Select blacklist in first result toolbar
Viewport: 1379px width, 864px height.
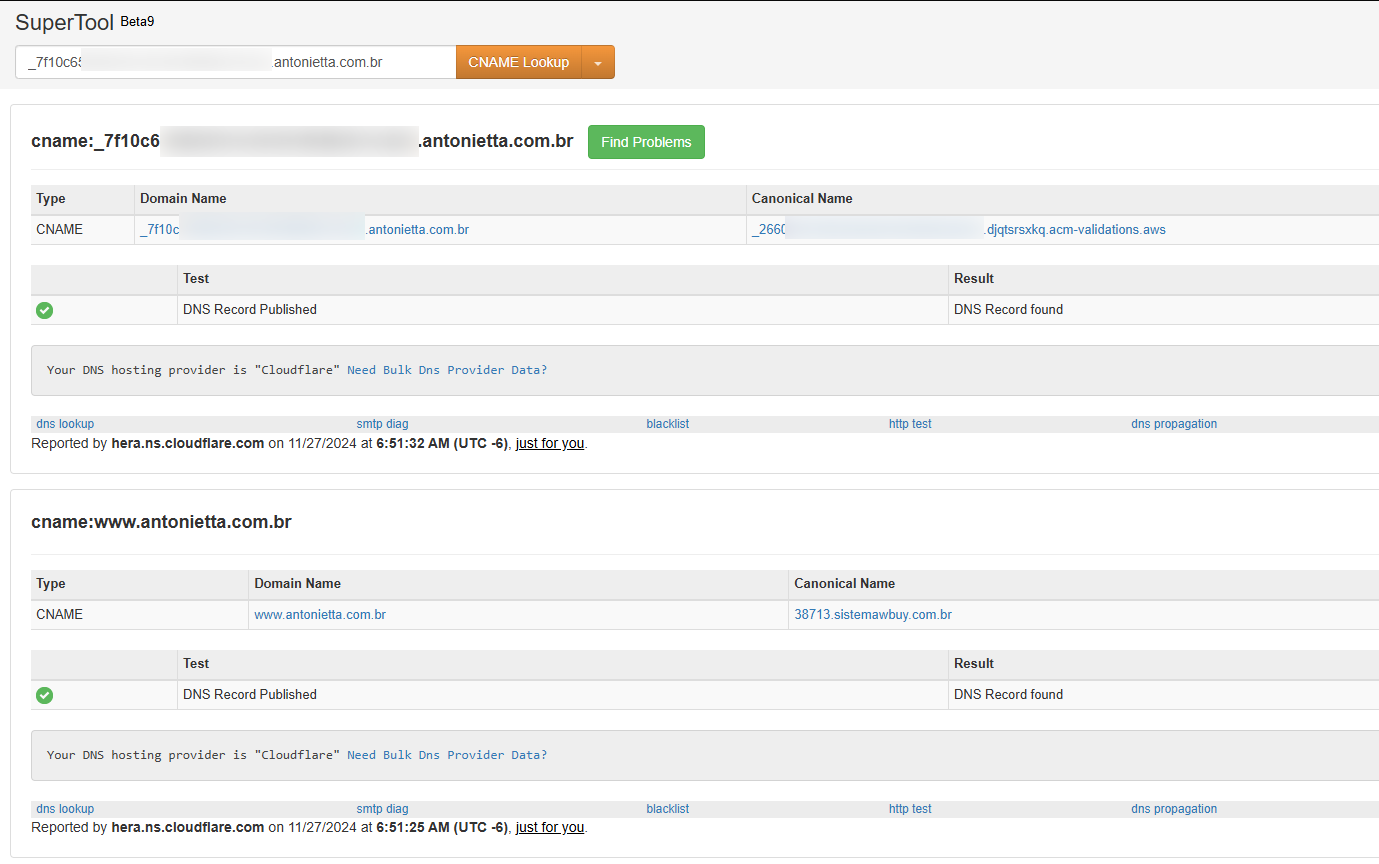pyautogui.click(x=667, y=424)
